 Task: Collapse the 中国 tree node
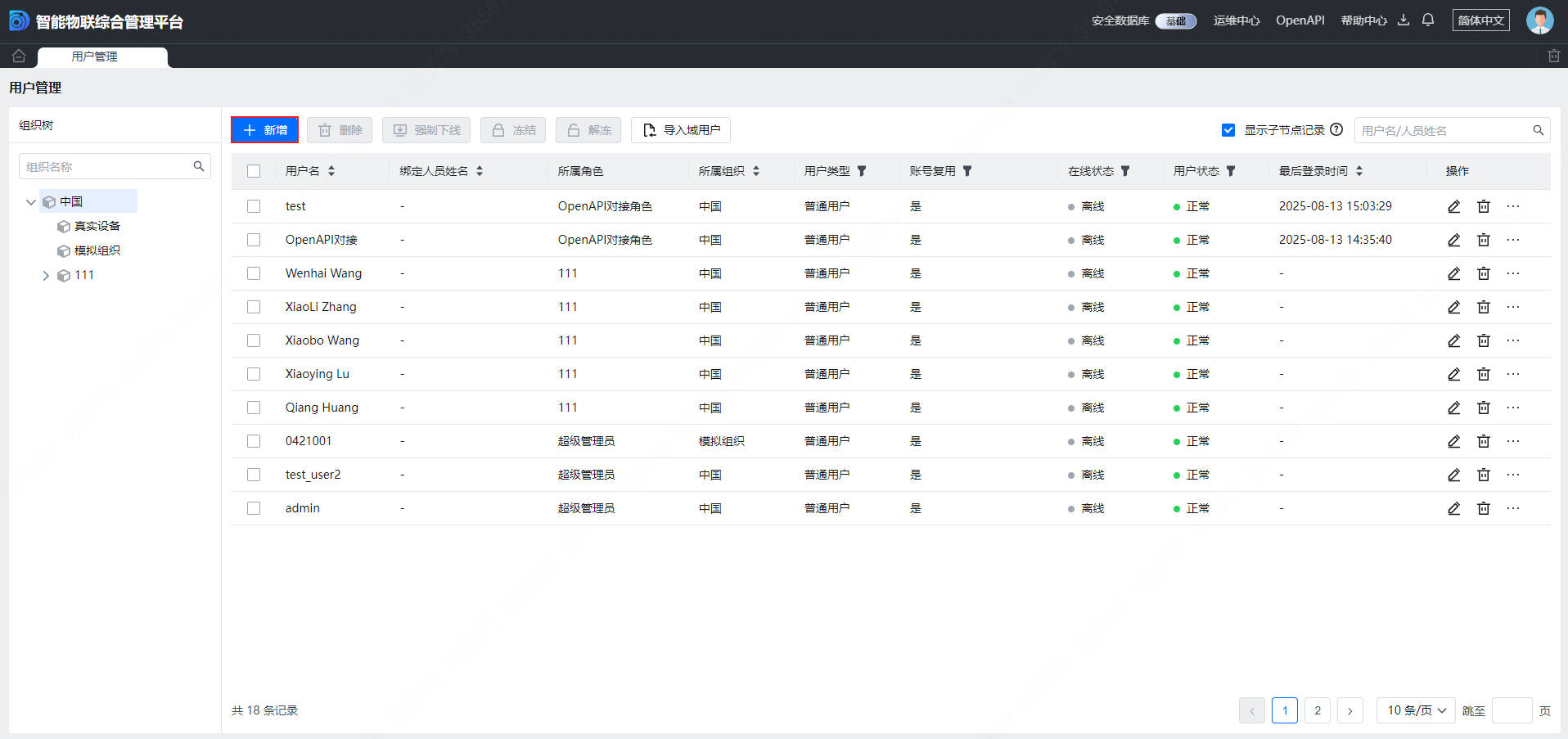click(x=31, y=202)
